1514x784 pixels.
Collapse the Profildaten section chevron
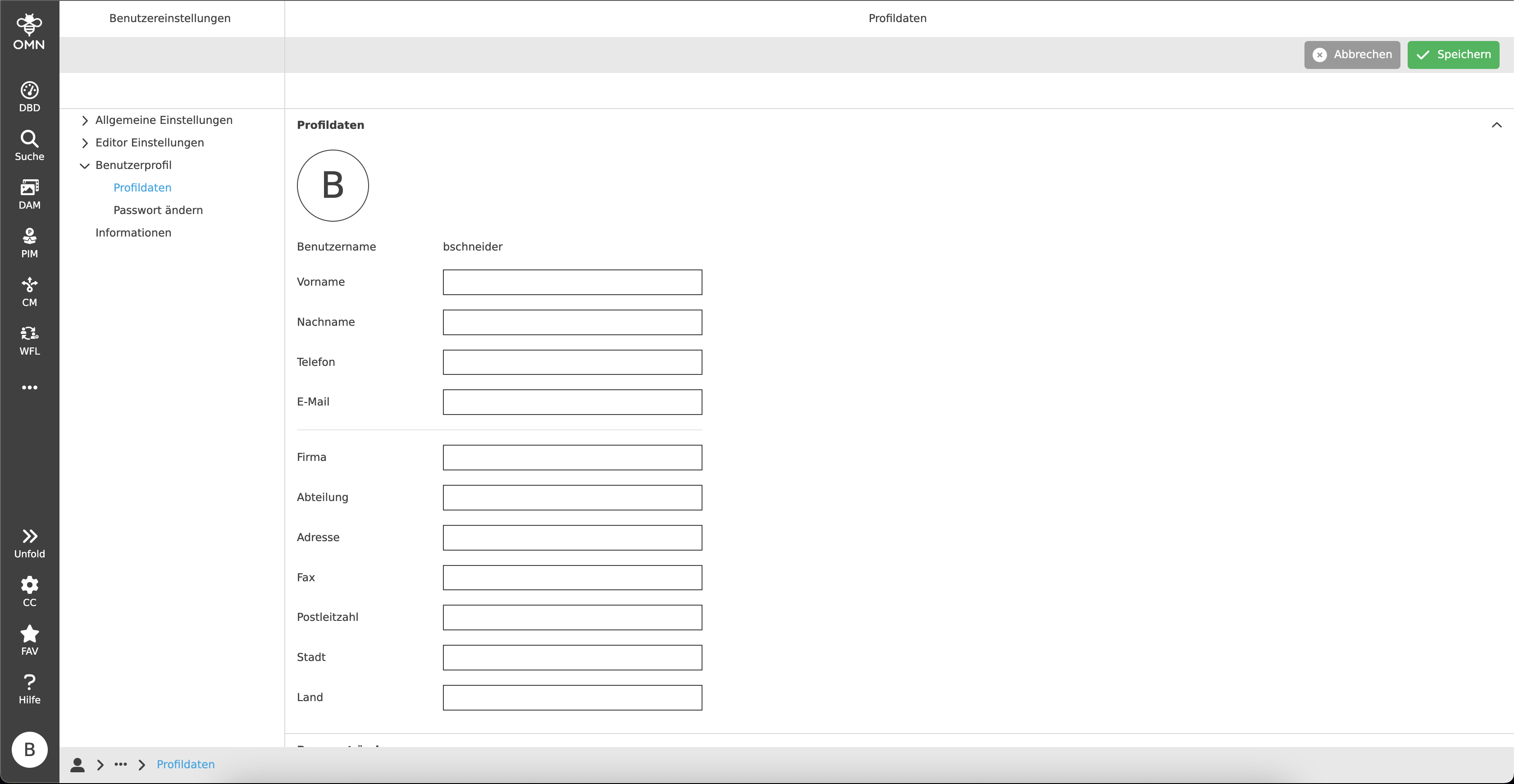(x=1496, y=125)
